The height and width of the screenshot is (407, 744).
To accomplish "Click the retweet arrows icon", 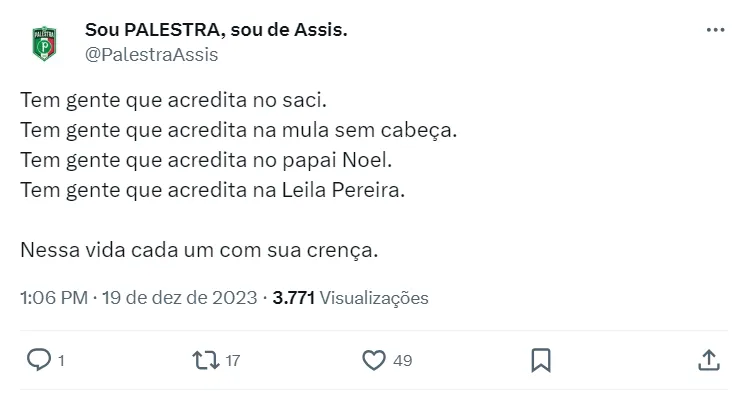I will pos(205,359).
